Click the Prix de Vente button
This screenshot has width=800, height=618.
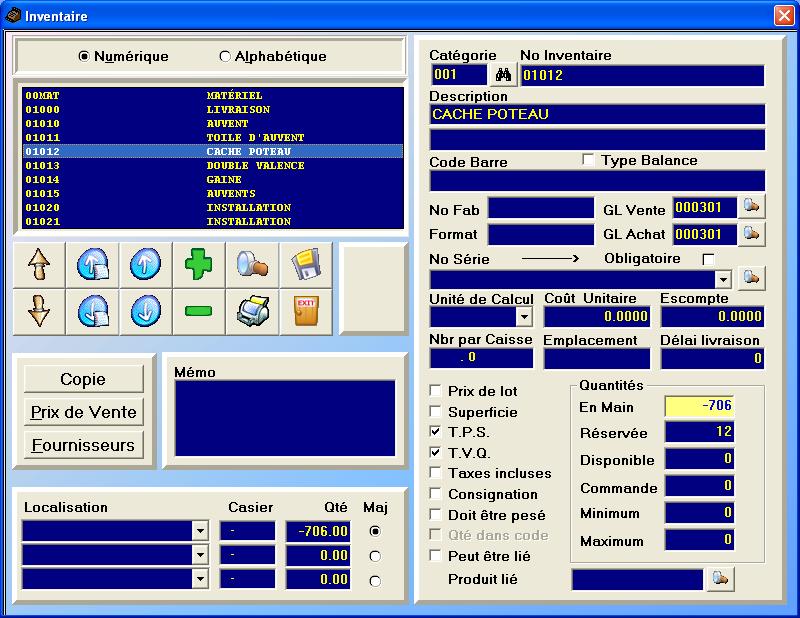(84, 412)
